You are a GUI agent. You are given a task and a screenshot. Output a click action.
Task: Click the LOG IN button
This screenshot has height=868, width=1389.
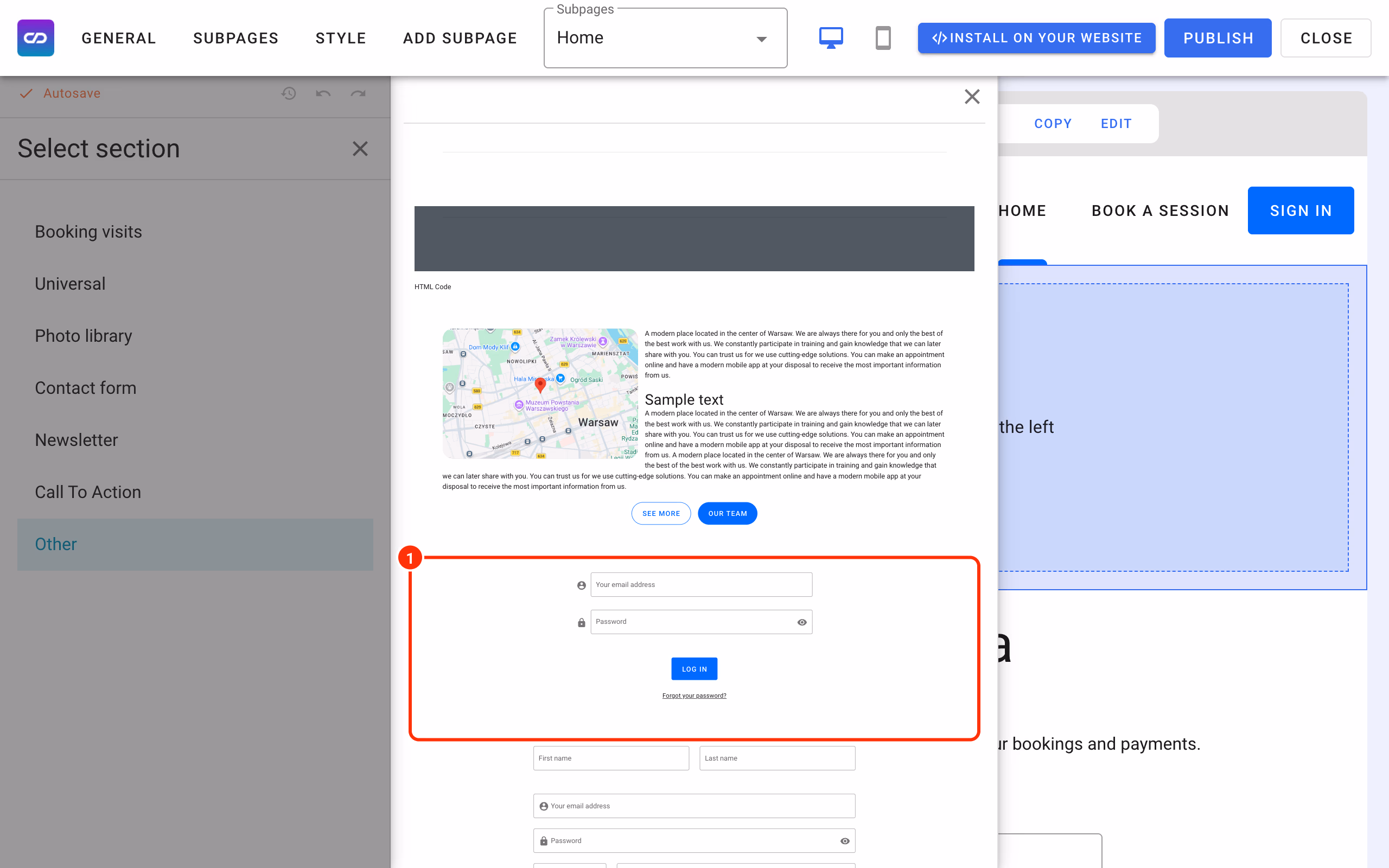click(694, 669)
